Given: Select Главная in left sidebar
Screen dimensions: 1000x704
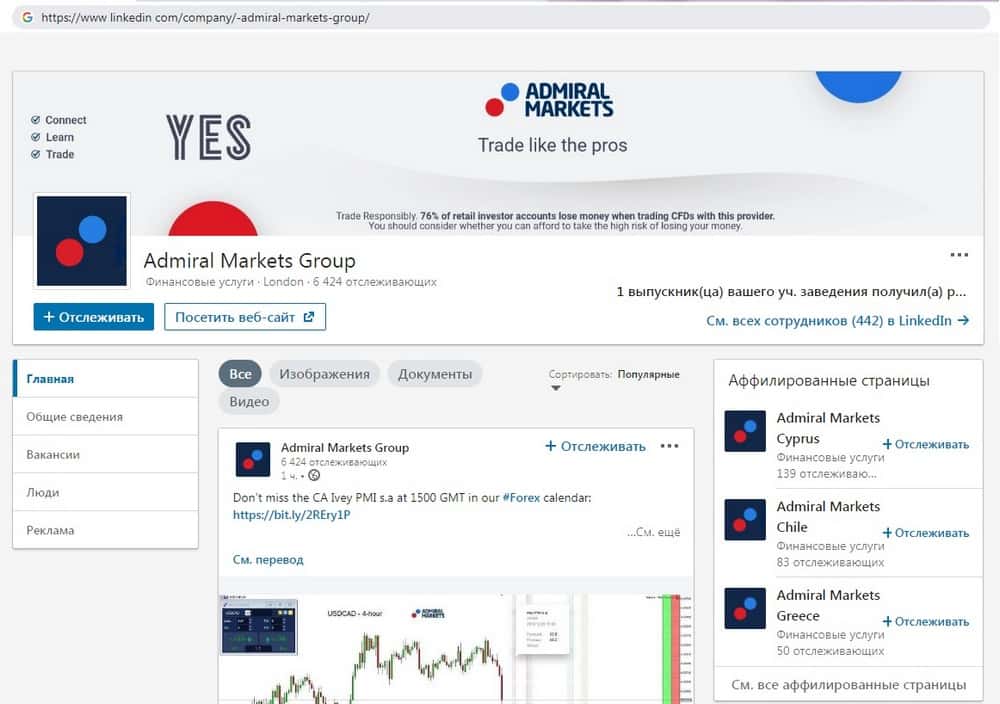Looking at the screenshot, I should (x=105, y=379).
